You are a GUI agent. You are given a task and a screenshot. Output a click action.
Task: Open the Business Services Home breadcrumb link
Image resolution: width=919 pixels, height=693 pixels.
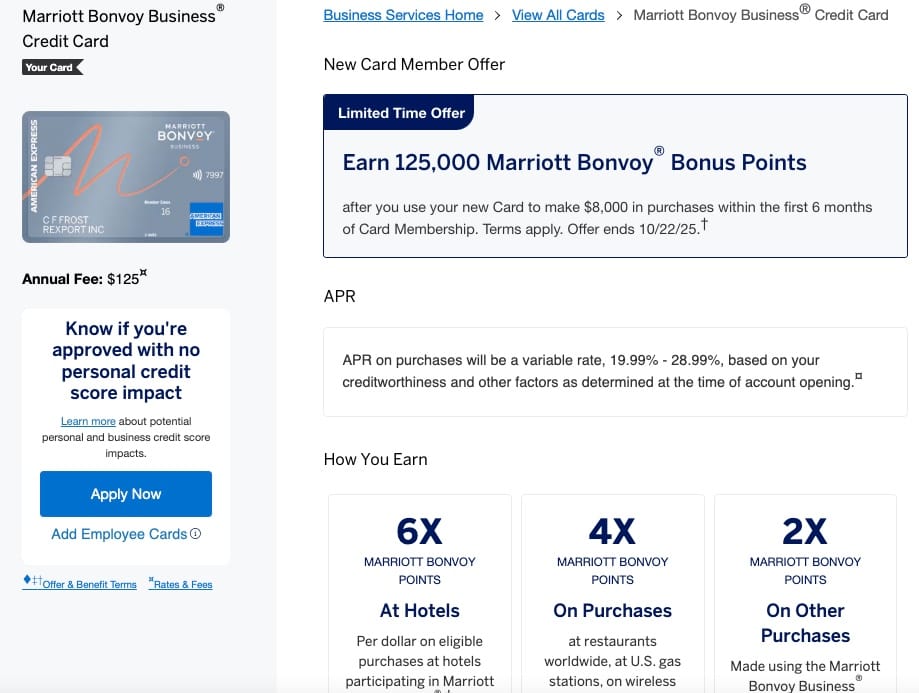[403, 15]
